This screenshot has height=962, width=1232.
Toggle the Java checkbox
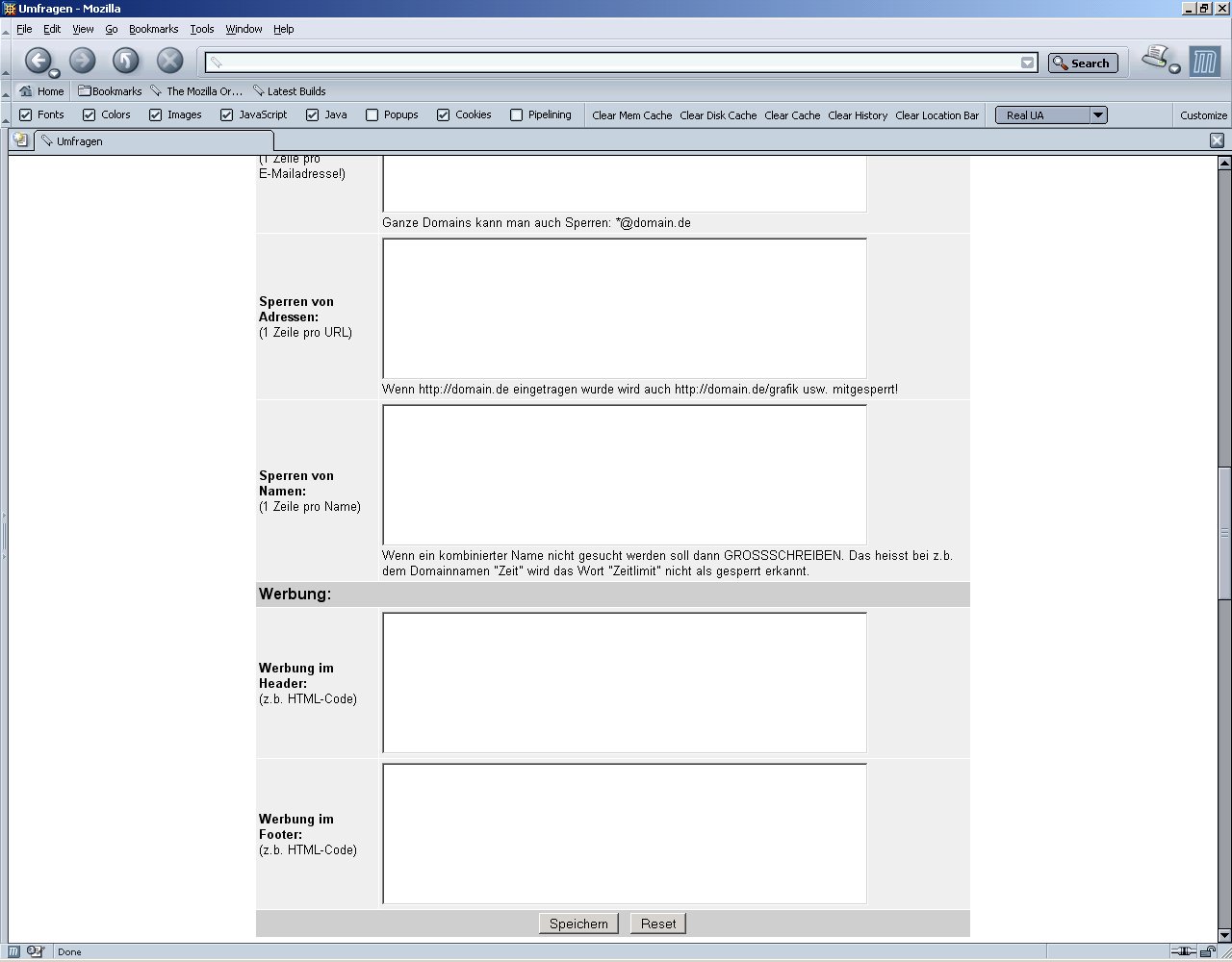(313, 115)
